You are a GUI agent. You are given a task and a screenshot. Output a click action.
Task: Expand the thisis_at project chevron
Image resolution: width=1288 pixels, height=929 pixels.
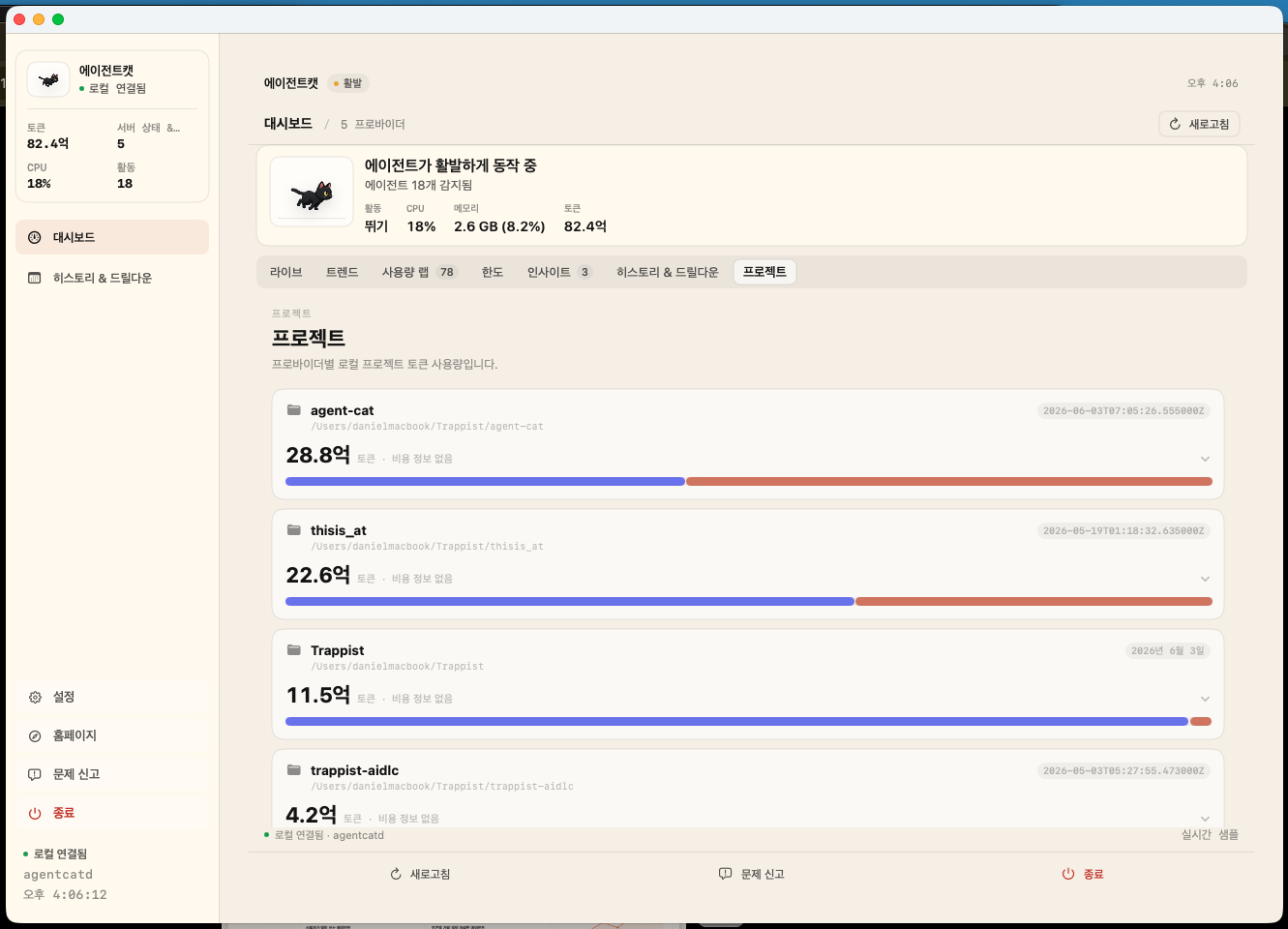pos(1205,579)
